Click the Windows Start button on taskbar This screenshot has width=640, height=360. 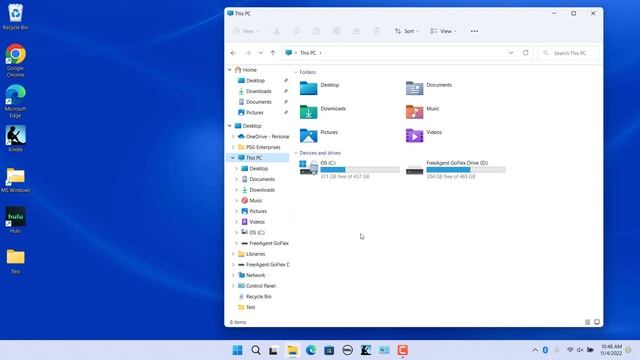point(238,350)
